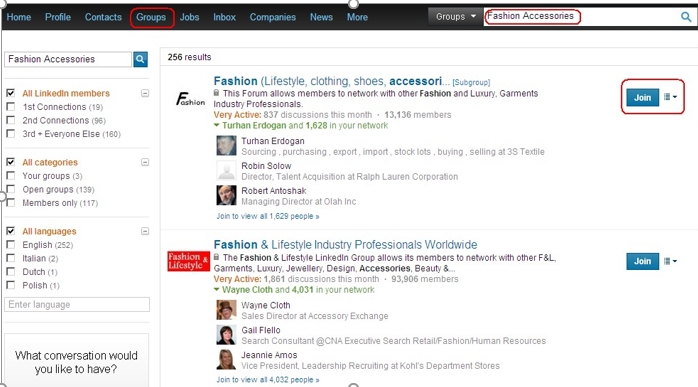698x387 pixels.
Task: Open options menu next to first Join button
Action: pyautogui.click(x=670, y=97)
